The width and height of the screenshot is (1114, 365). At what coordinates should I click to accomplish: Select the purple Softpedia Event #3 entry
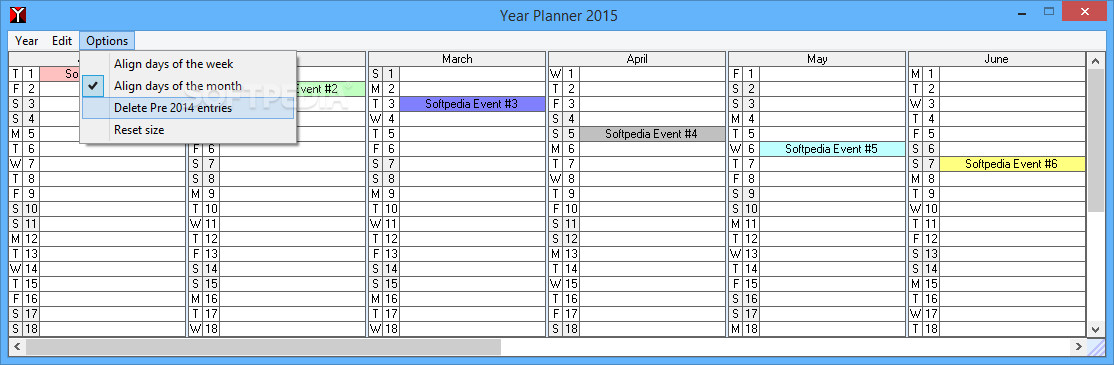click(x=472, y=104)
